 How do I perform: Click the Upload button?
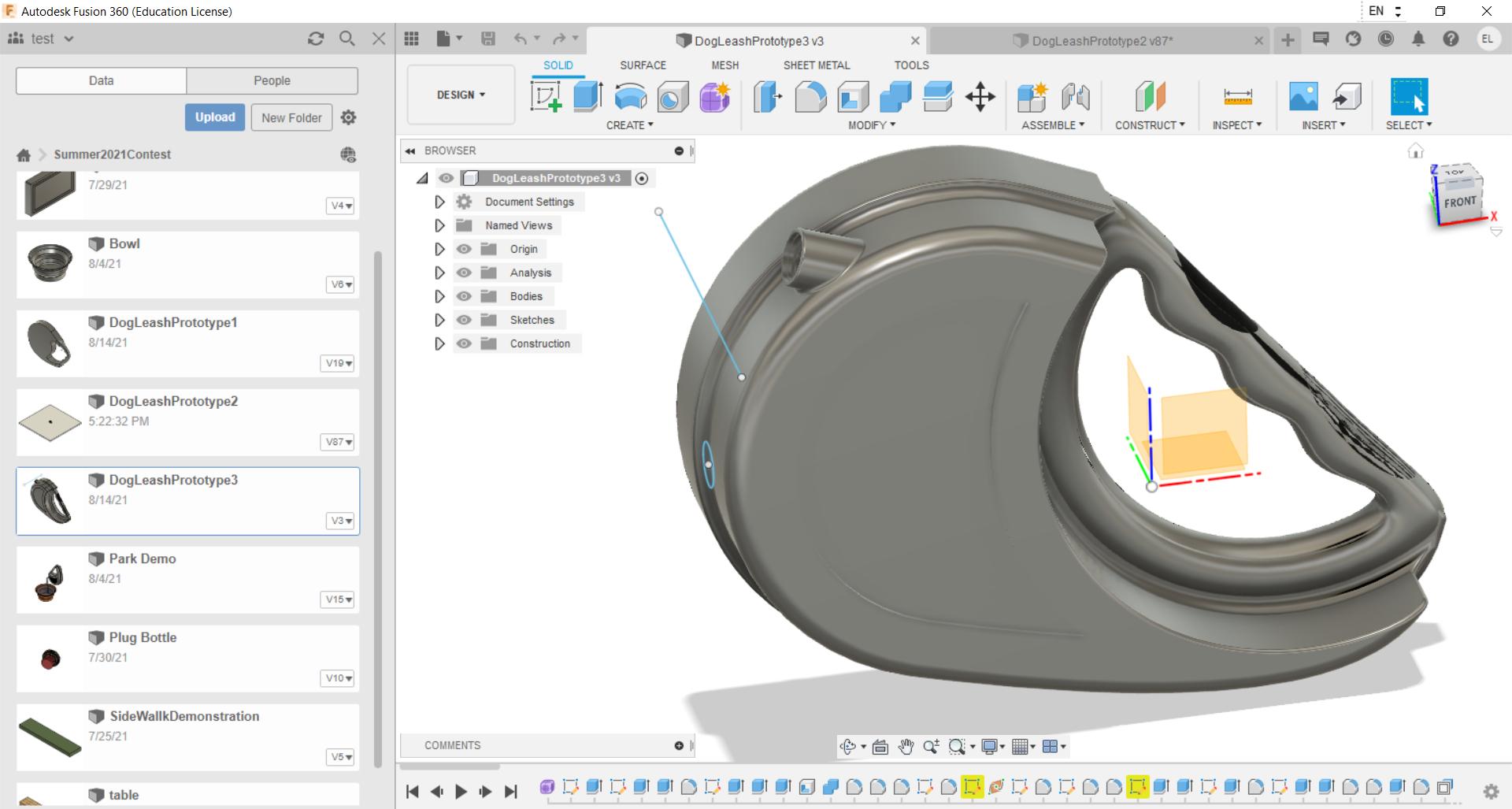click(215, 117)
